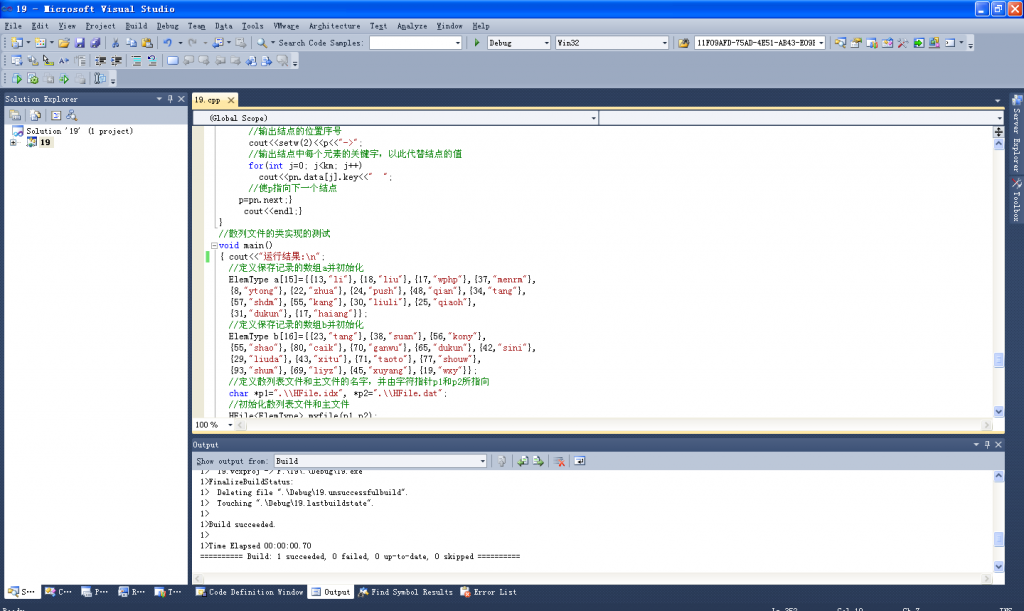Click the Paste clipboard icon
Image resolution: width=1024 pixels, height=611 pixels.
coord(146,43)
